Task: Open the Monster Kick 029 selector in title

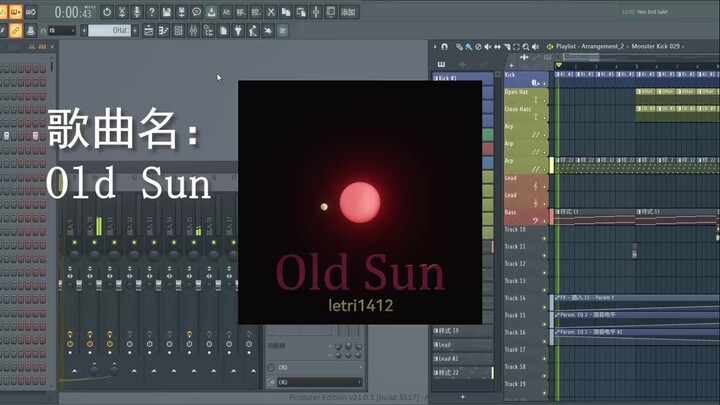Action: pos(655,46)
